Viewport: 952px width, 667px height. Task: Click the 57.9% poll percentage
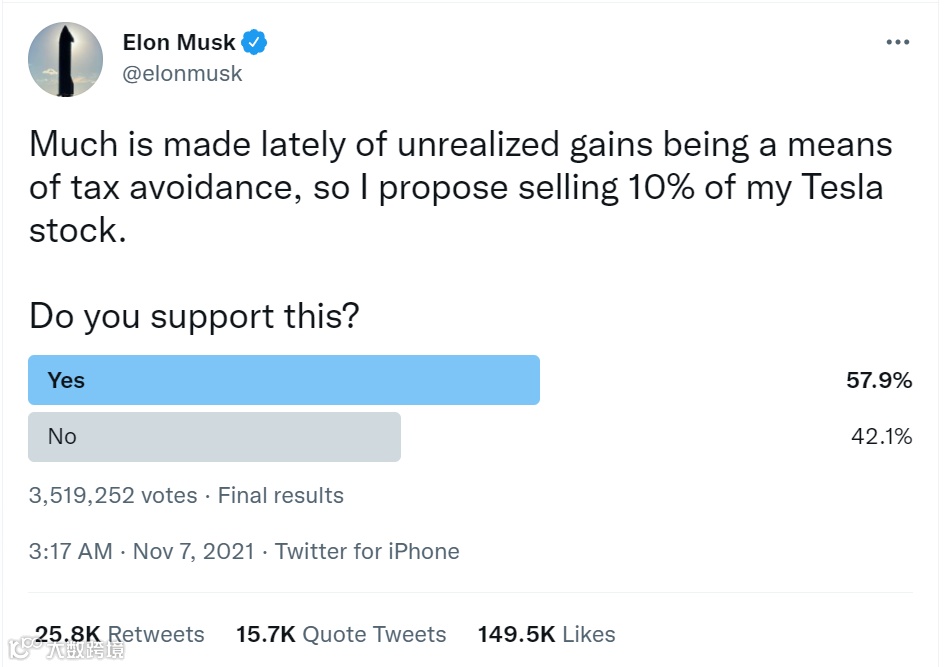[878, 380]
